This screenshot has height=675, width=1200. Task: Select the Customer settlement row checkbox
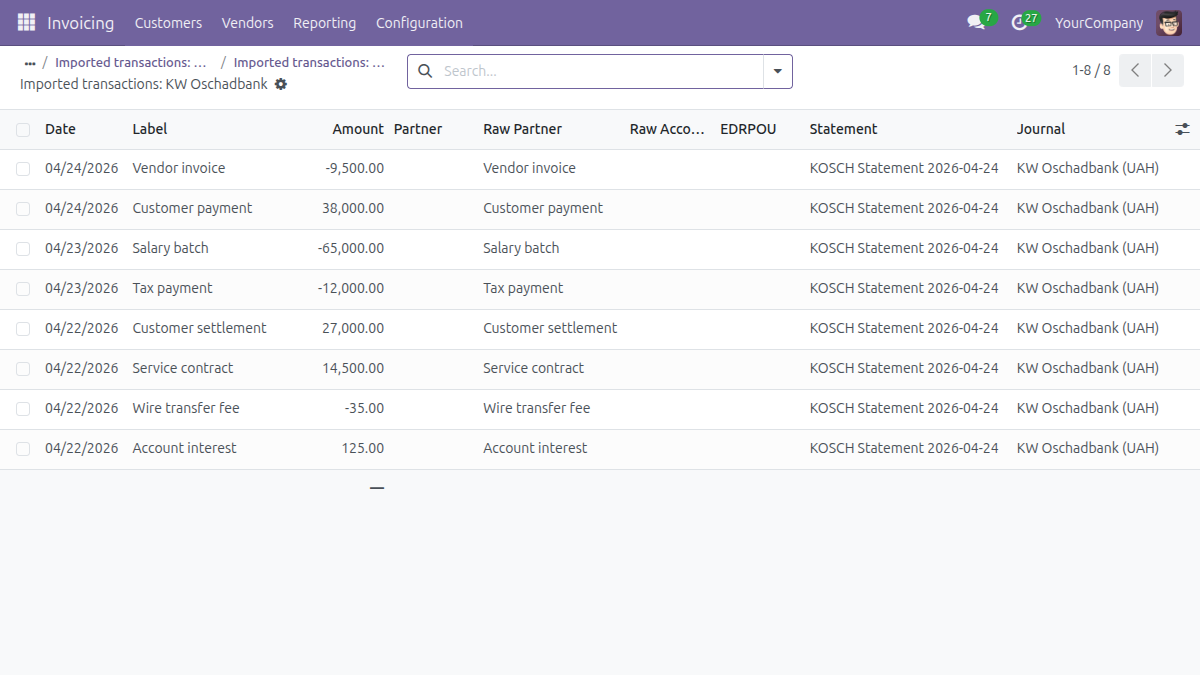coord(23,329)
